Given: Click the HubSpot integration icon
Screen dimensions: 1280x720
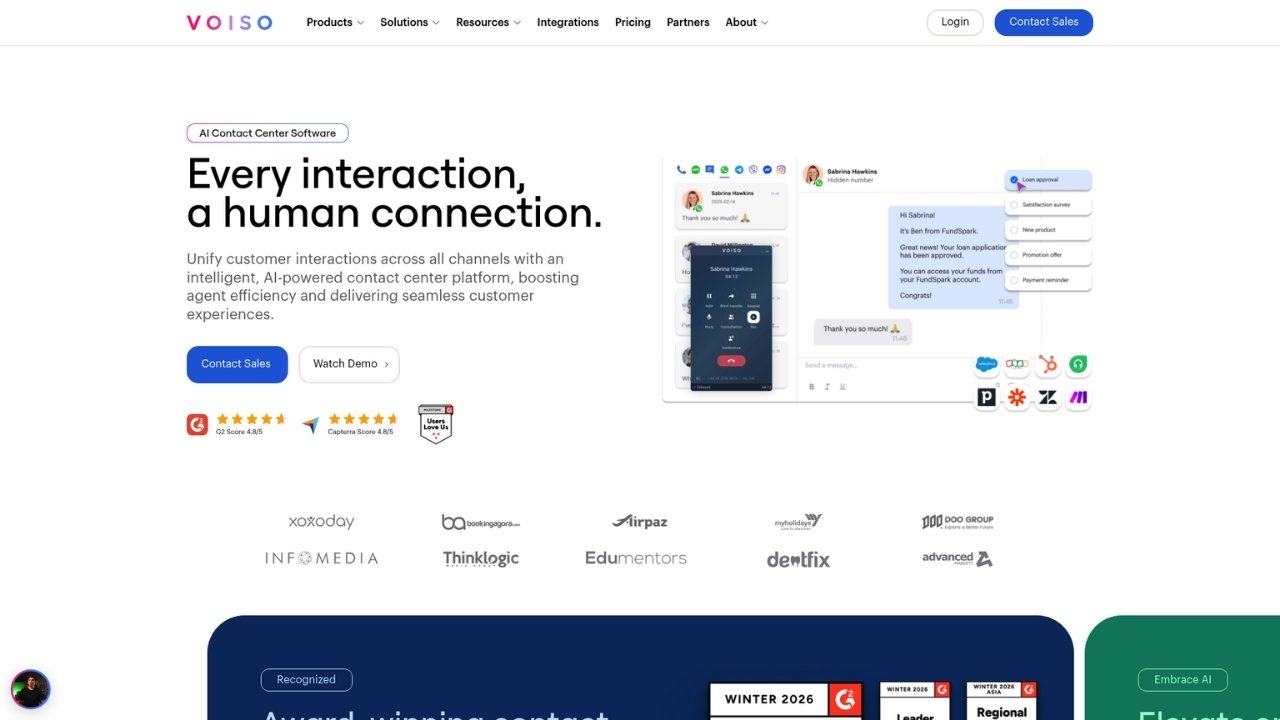Looking at the screenshot, I should point(1048,365).
